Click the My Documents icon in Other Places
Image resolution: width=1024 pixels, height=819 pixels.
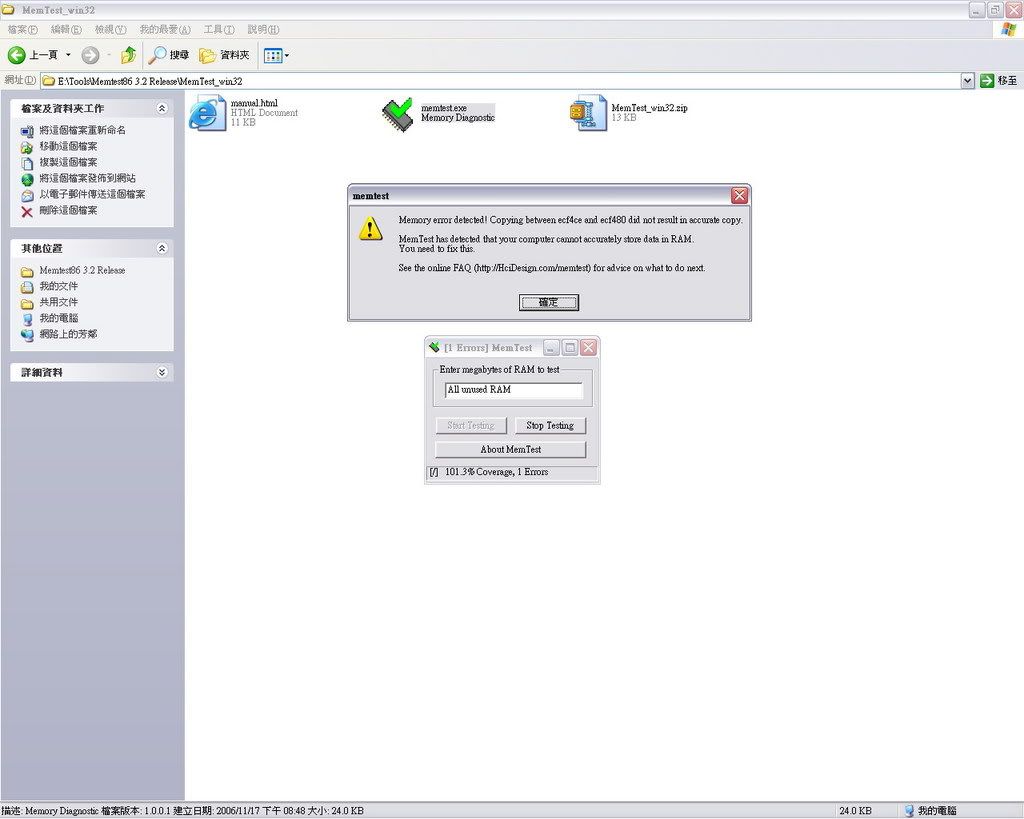click(x=27, y=287)
